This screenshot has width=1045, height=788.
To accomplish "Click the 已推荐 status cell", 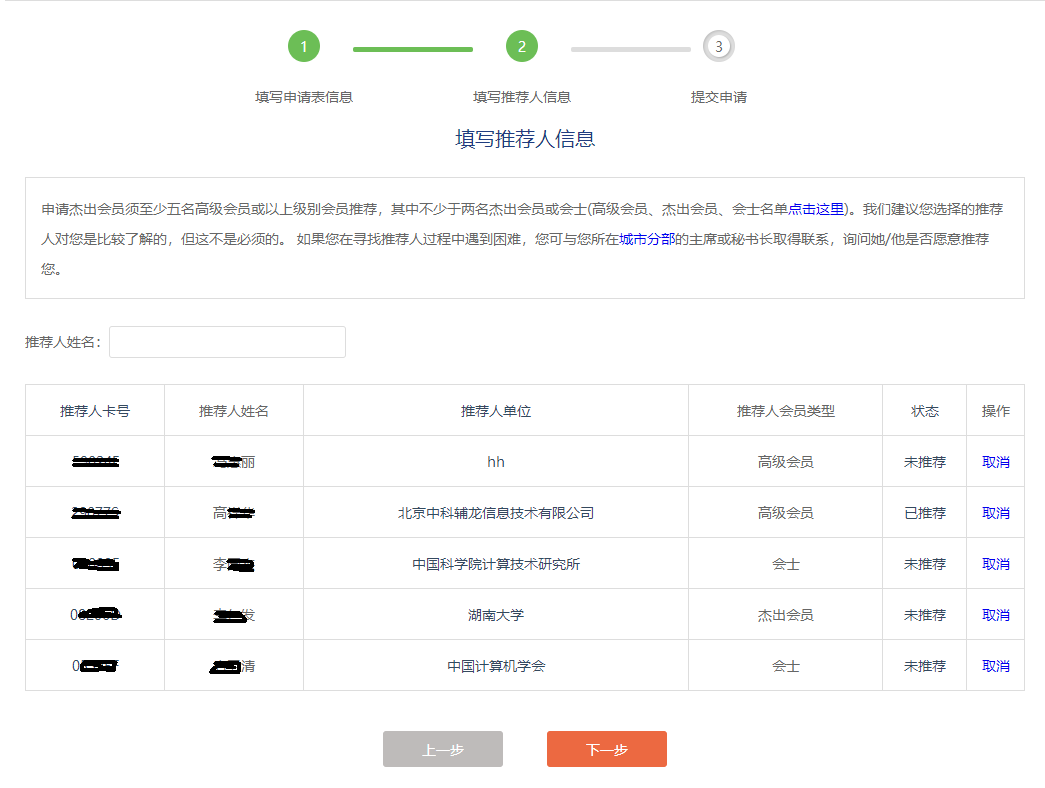I will tap(924, 513).
